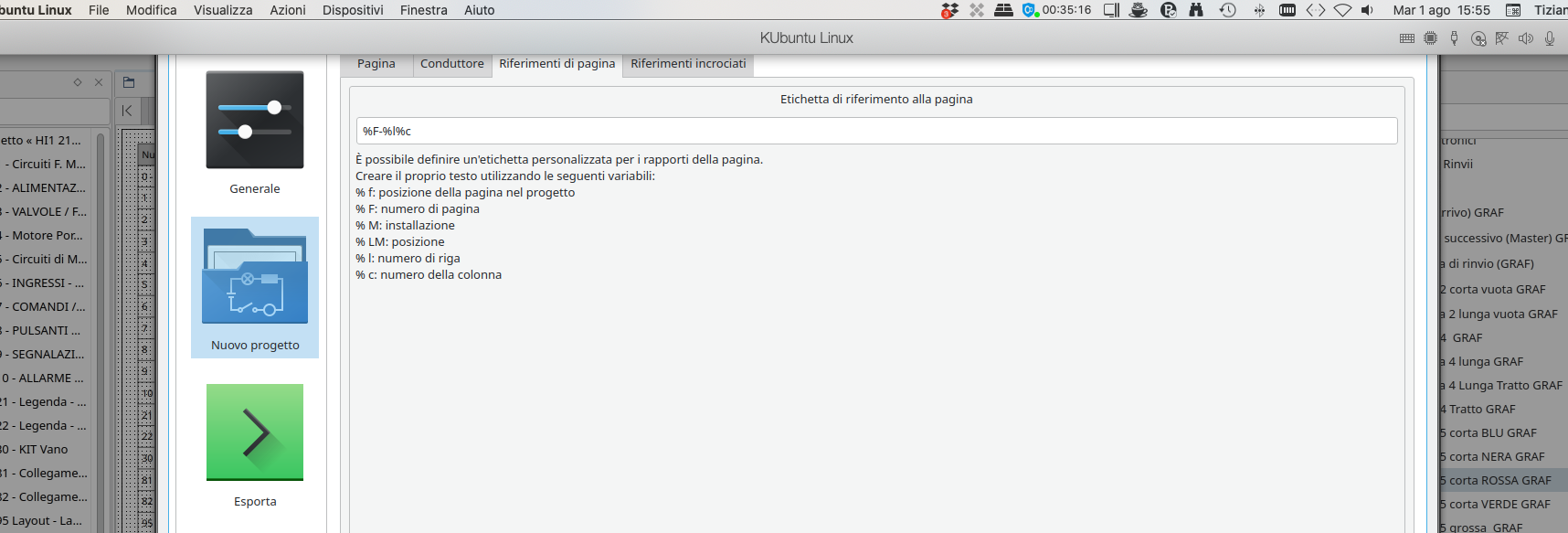1568x533 pixels.
Task: Select the ALLARME page in list
Action: click(x=44, y=378)
